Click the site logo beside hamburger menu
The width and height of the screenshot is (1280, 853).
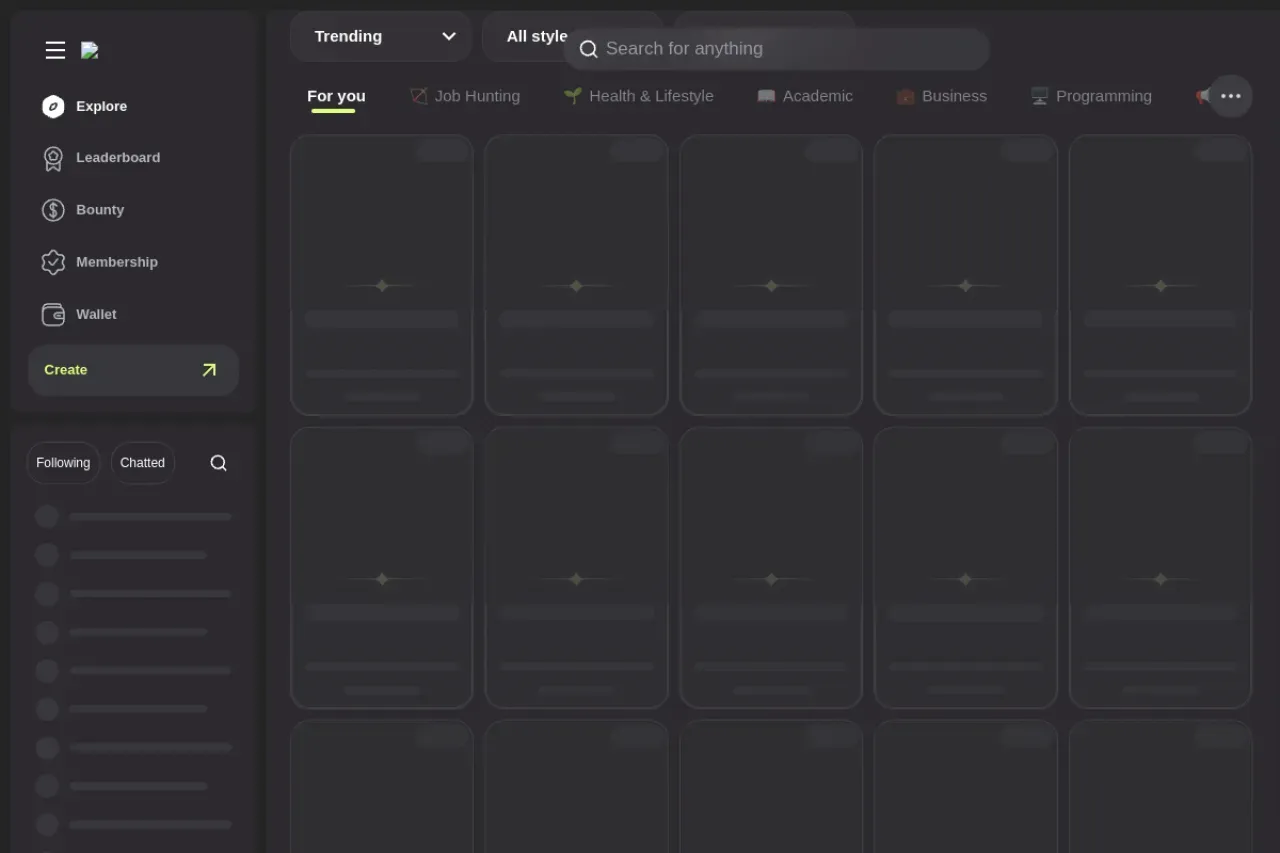(x=90, y=50)
